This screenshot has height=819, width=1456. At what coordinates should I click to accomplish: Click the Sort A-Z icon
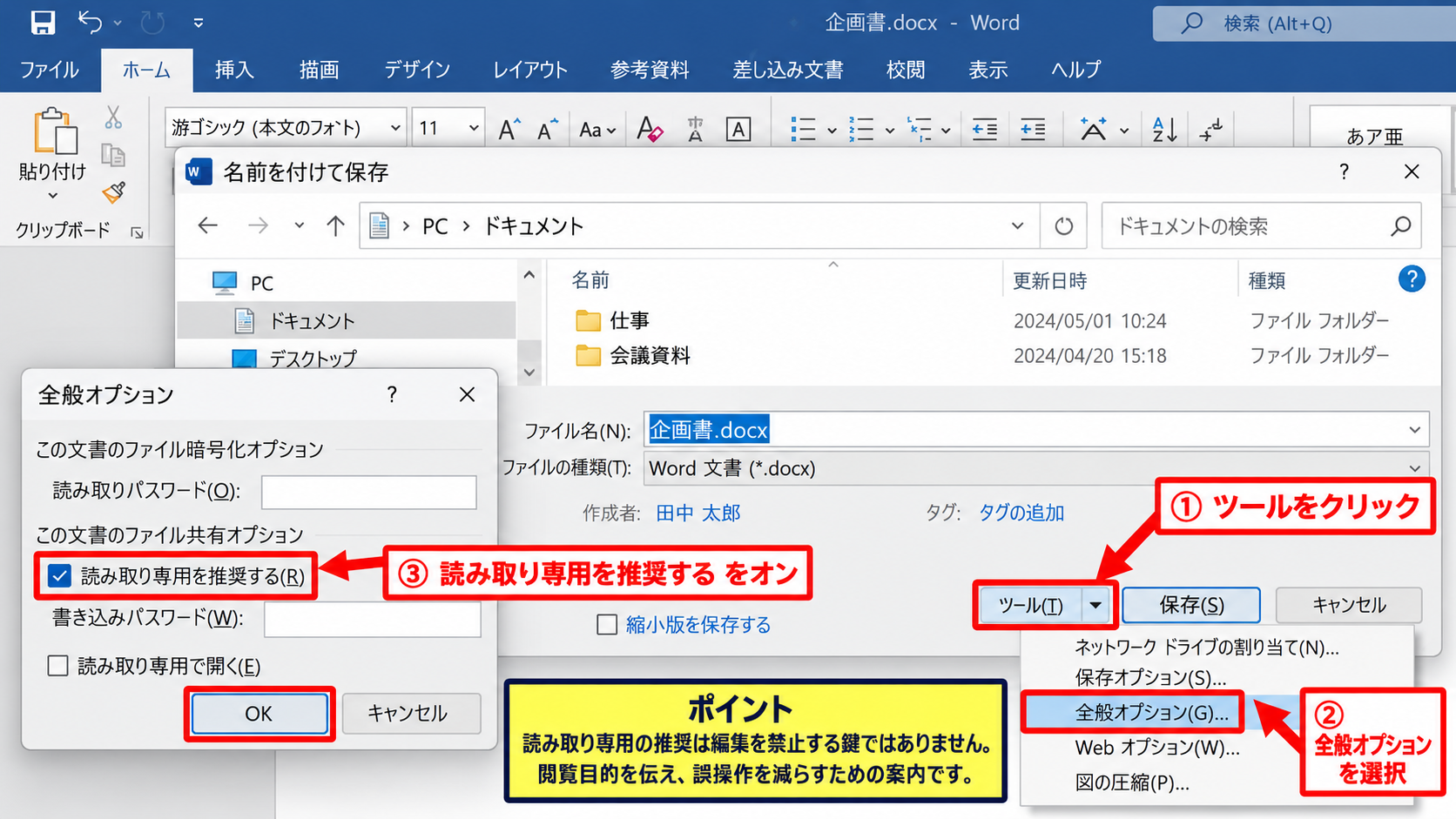[1164, 130]
